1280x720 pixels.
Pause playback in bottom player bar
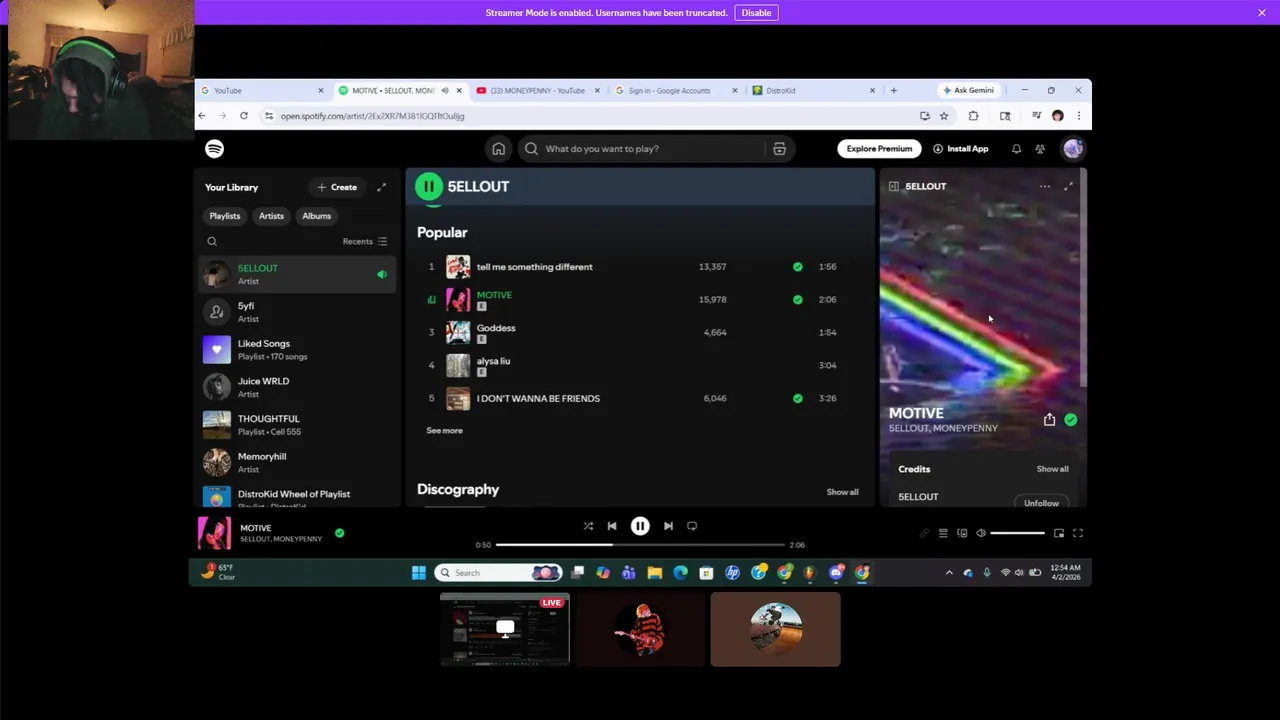point(640,526)
